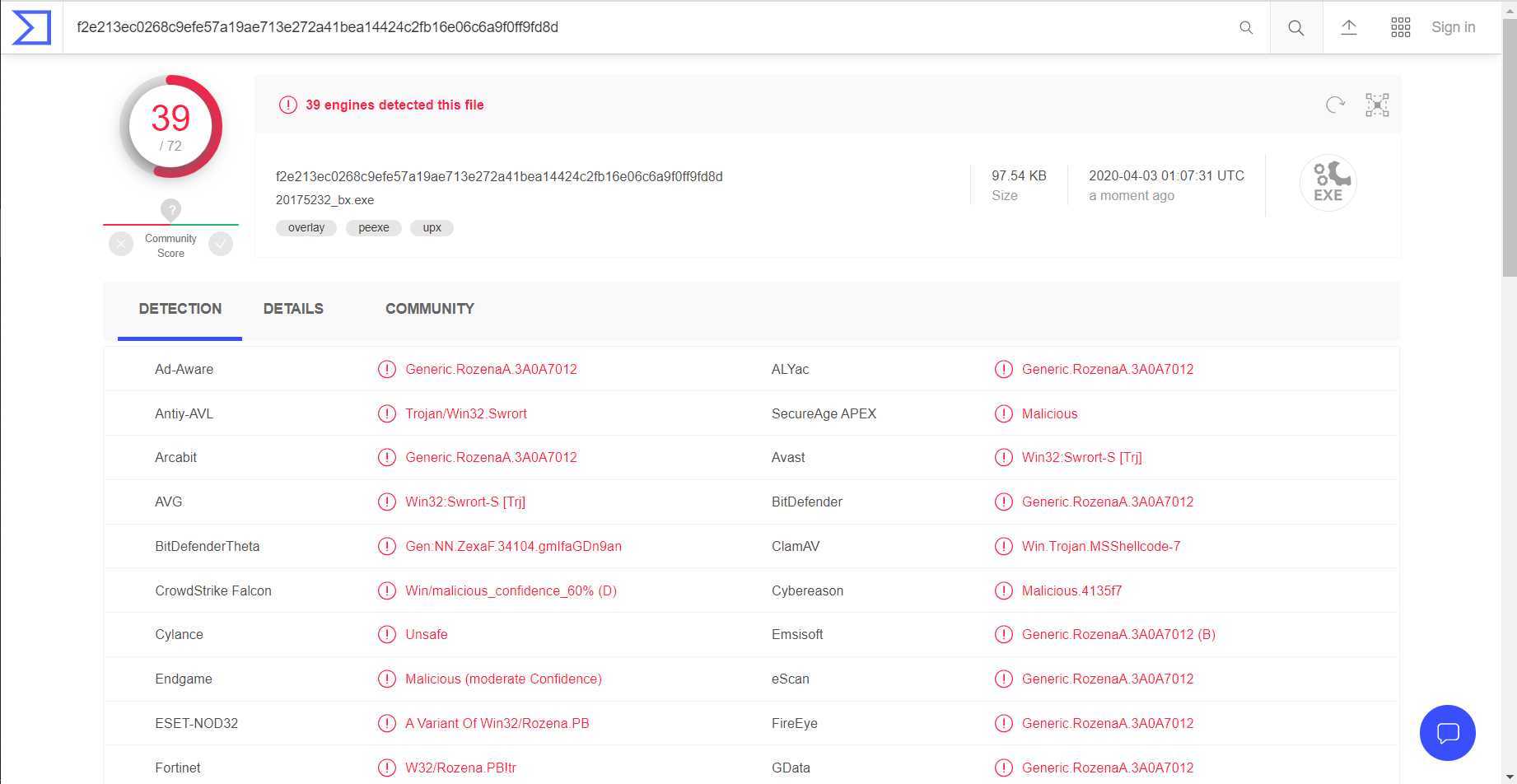The image size is (1517, 784).
Task: Click the A Variant Of Win32/Rozena.PB result
Action: click(497, 723)
